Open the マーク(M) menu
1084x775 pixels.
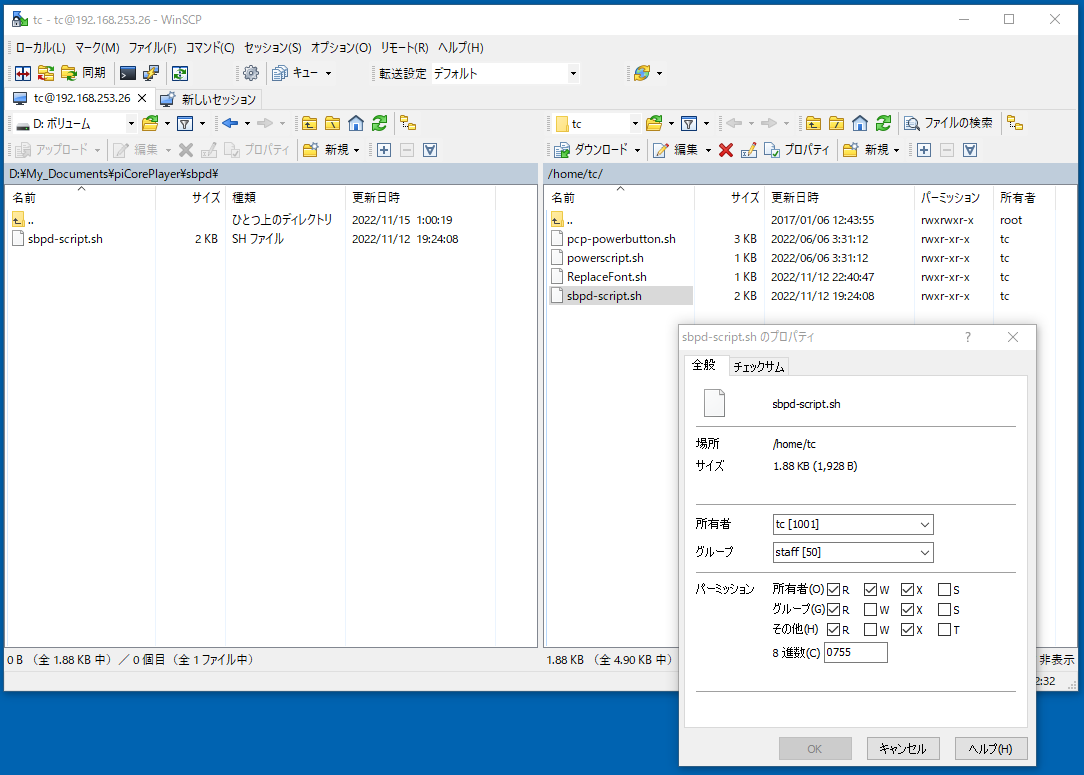[x=97, y=48]
